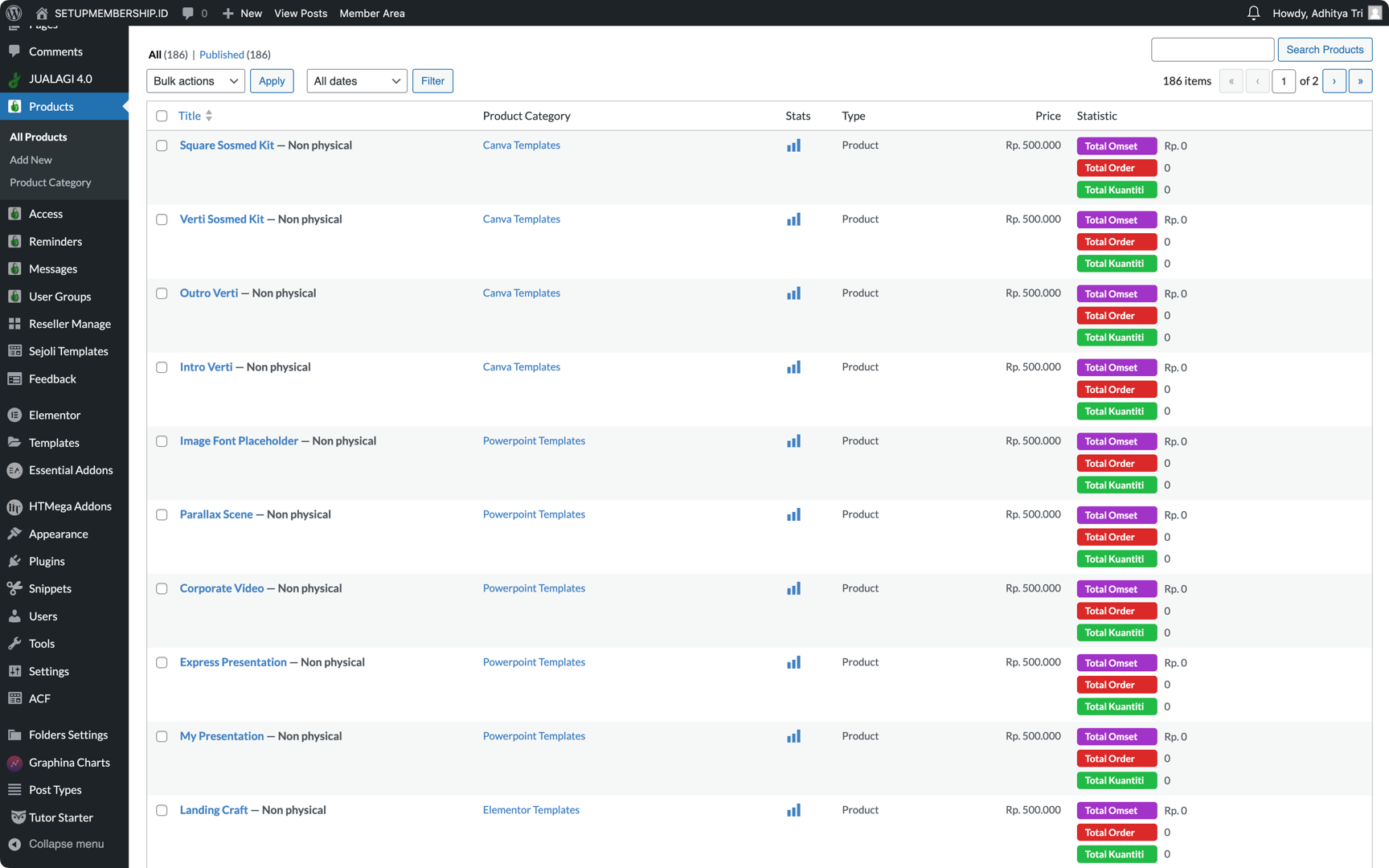Open stats chart icon for Square Sosmed Kit
The width and height of the screenshot is (1389, 868).
pos(793,145)
